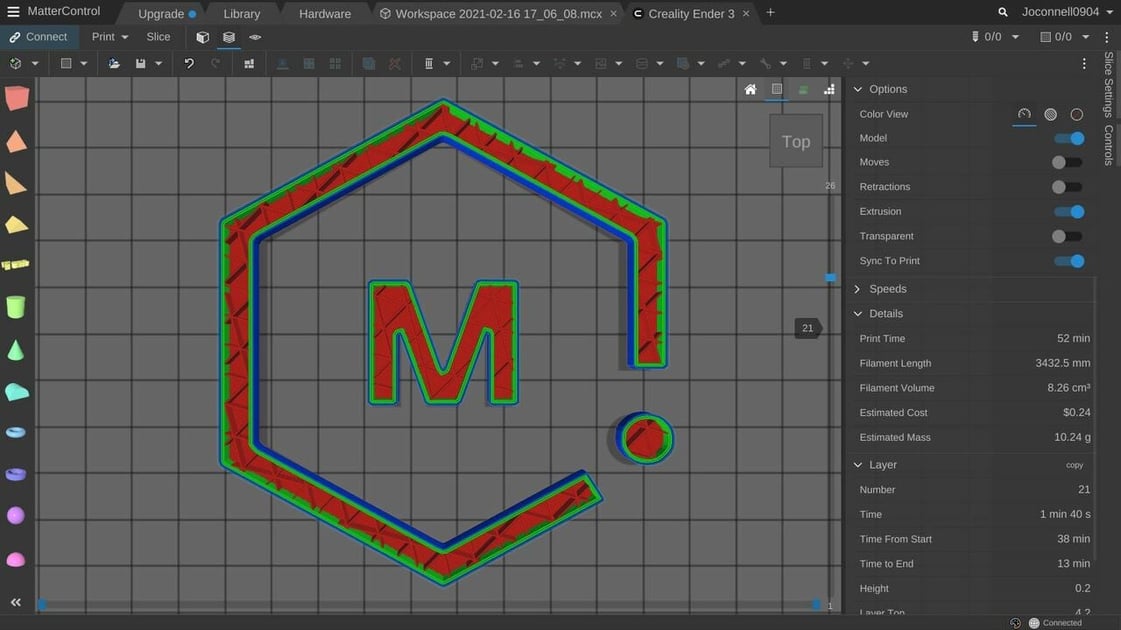Click the Save icon in the toolbar
The height and width of the screenshot is (630, 1121).
point(139,63)
